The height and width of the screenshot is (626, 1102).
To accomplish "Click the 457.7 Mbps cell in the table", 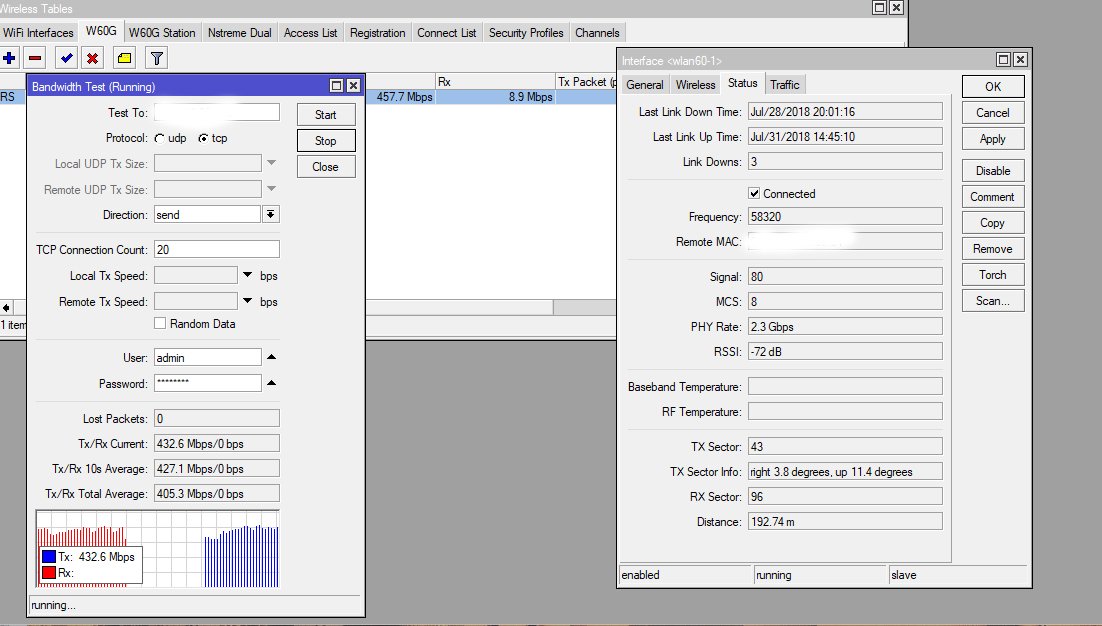I will pos(400,97).
